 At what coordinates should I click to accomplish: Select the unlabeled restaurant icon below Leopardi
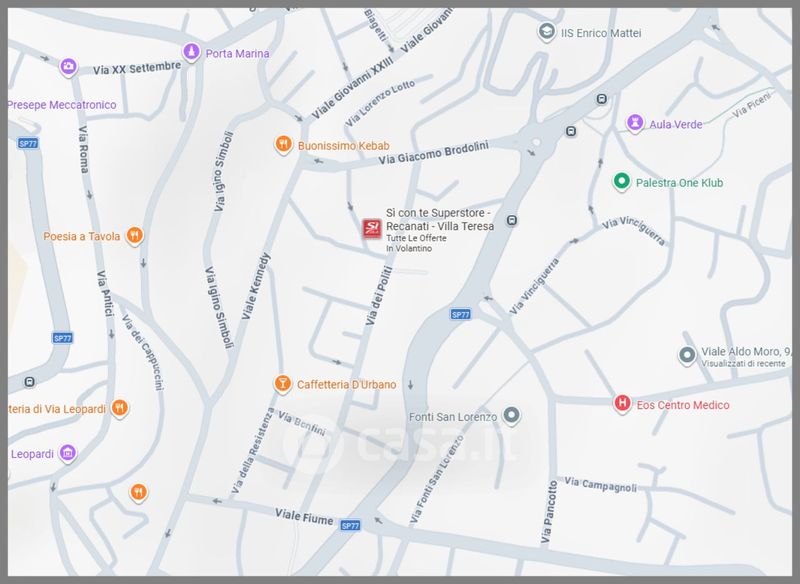[138, 492]
